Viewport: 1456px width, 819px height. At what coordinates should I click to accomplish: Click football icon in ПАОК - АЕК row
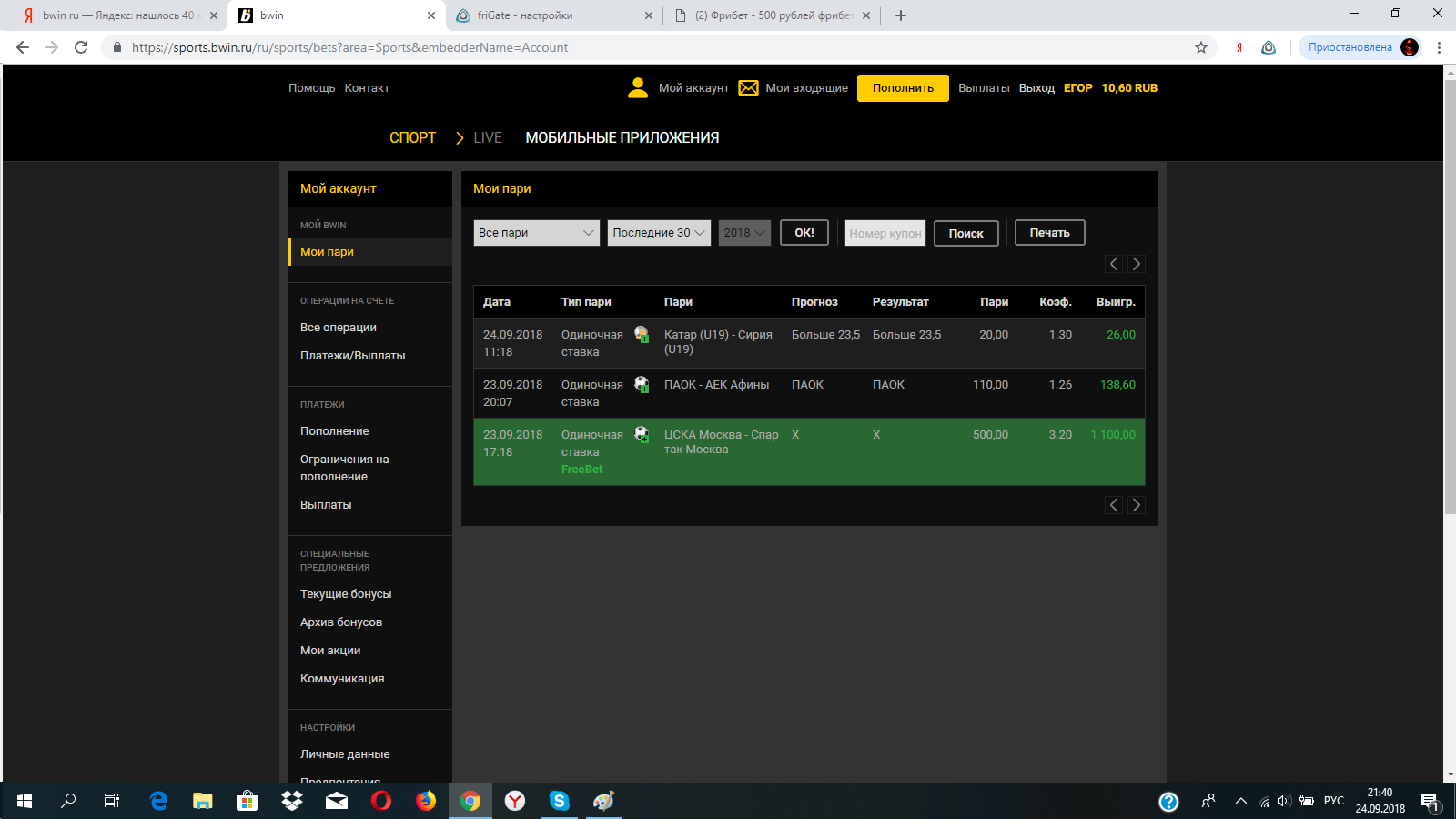click(642, 385)
